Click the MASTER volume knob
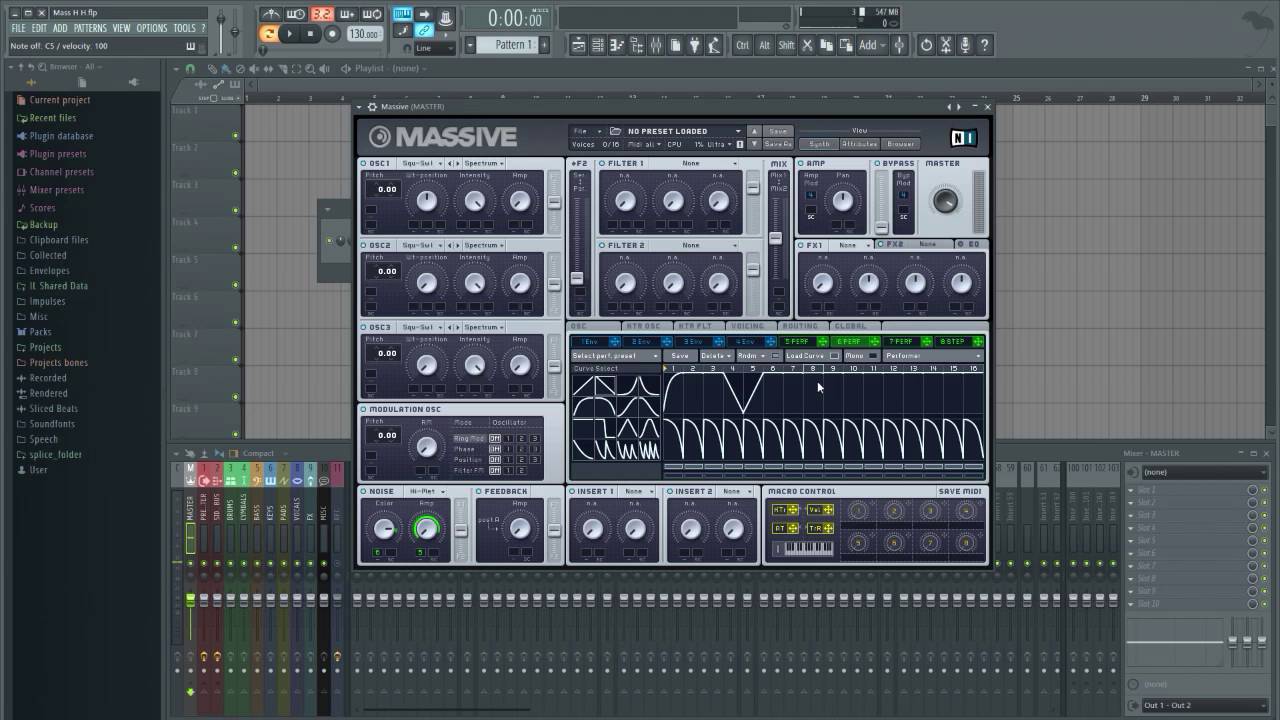1280x720 pixels. pos(944,200)
